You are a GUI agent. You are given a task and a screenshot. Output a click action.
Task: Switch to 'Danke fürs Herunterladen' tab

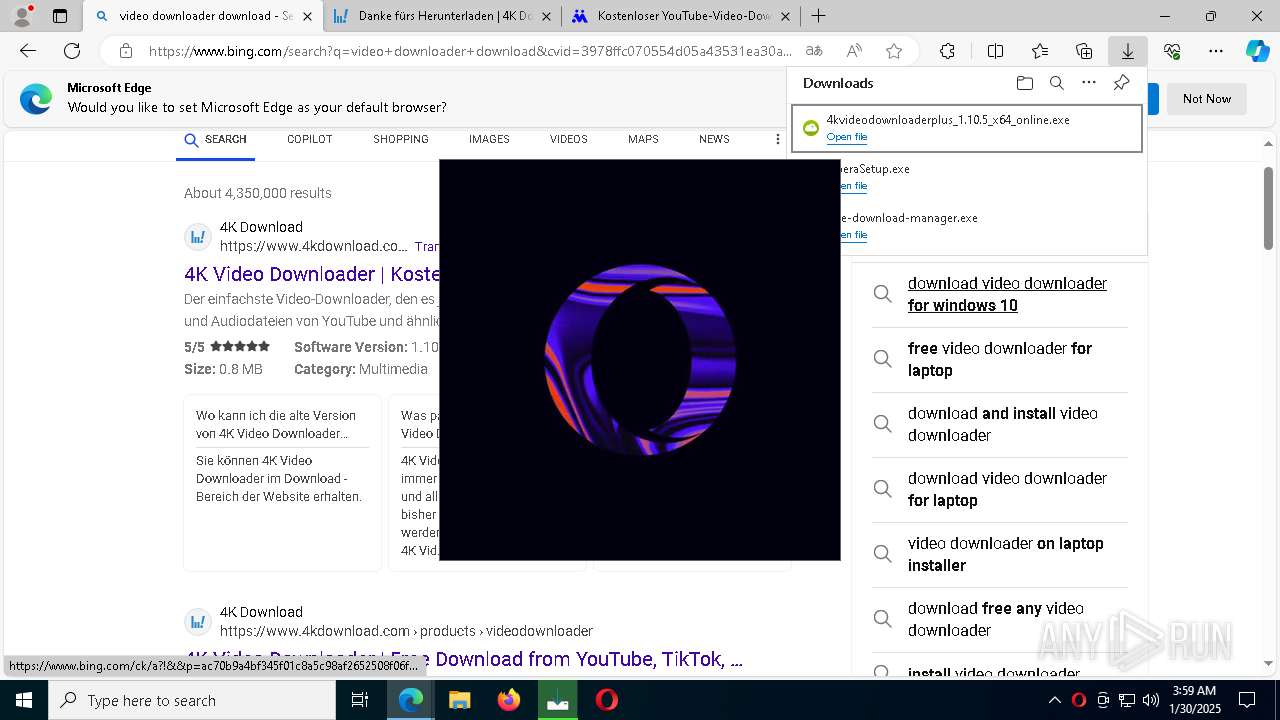click(442, 16)
